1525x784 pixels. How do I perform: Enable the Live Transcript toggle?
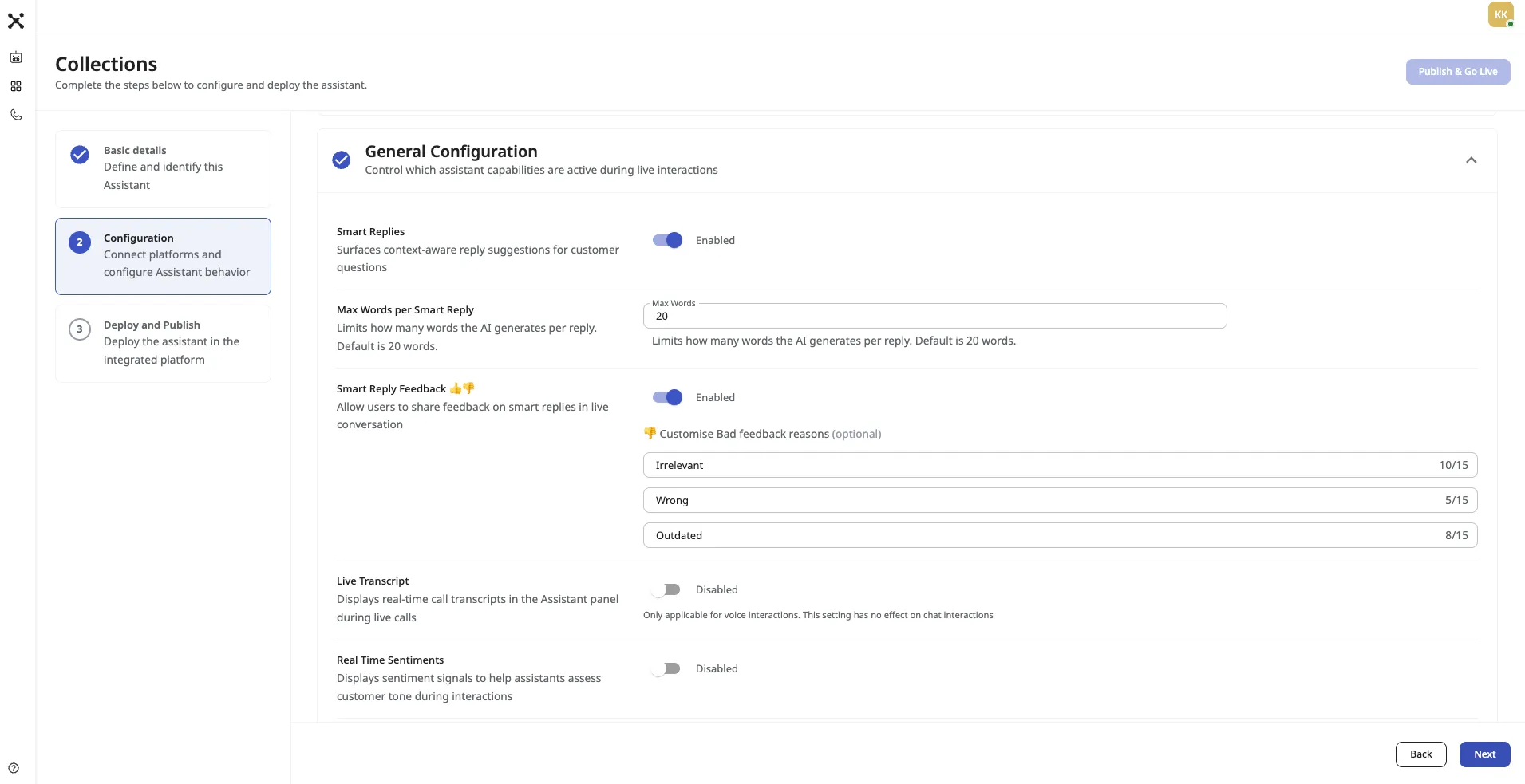point(666,589)
